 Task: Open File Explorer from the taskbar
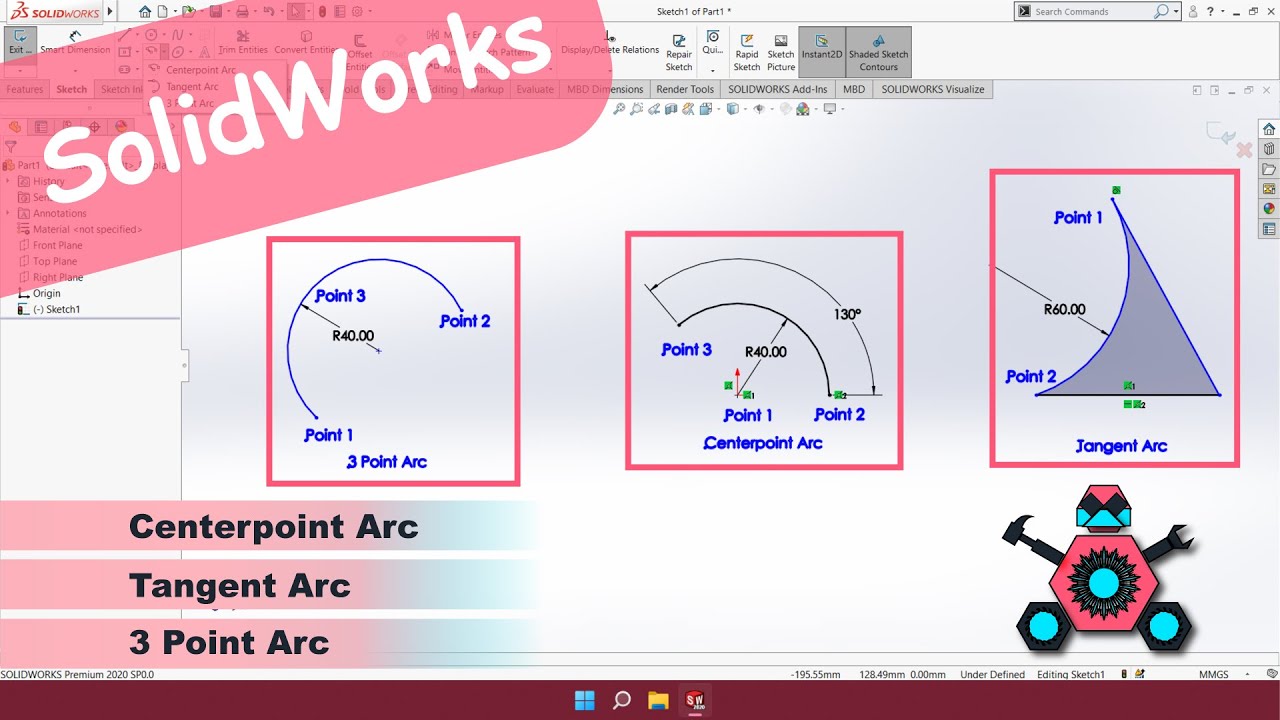pyautogui.click(x=657, y=699)
